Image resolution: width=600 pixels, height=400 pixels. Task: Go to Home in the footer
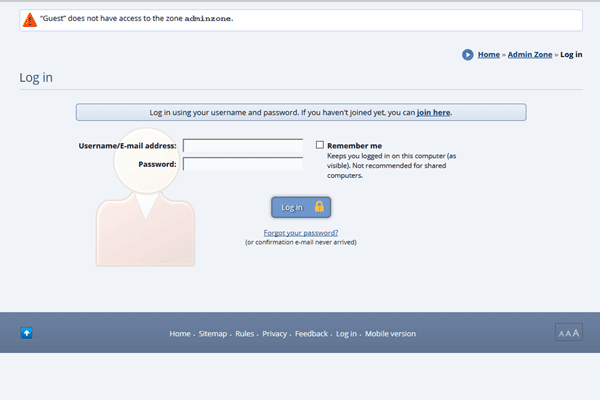[x=180, y=334]
